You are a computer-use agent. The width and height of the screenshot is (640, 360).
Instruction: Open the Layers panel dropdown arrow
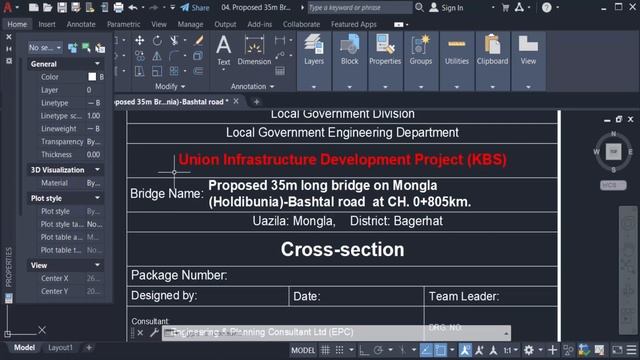pyautogui.click(x=313, y=87)
